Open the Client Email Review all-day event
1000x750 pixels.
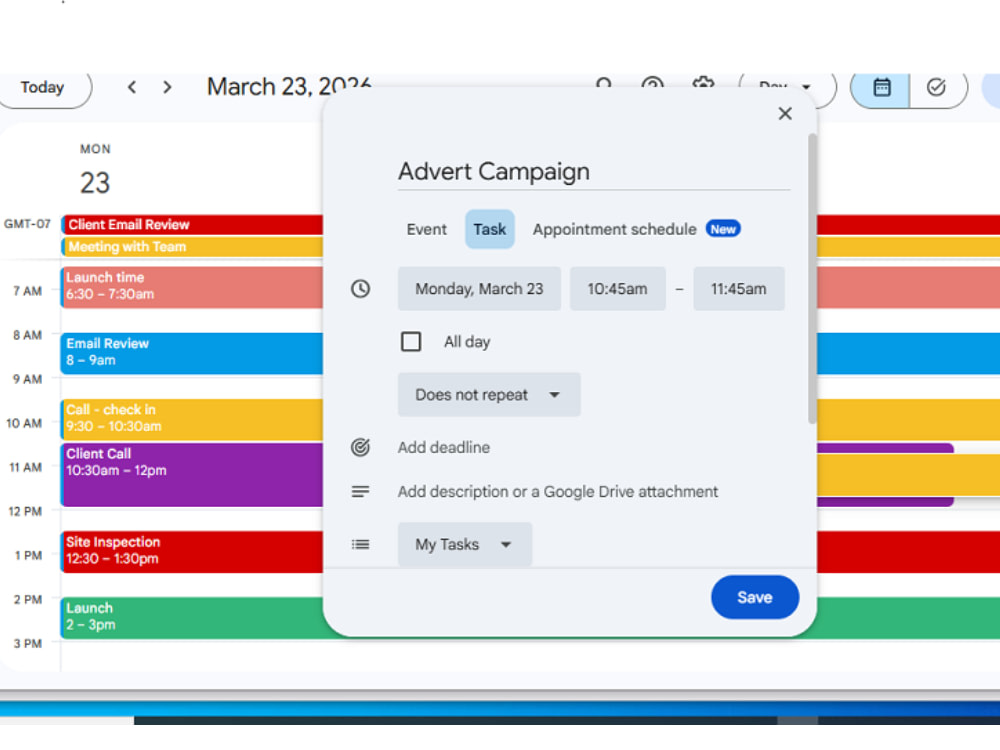coord(193,224)
